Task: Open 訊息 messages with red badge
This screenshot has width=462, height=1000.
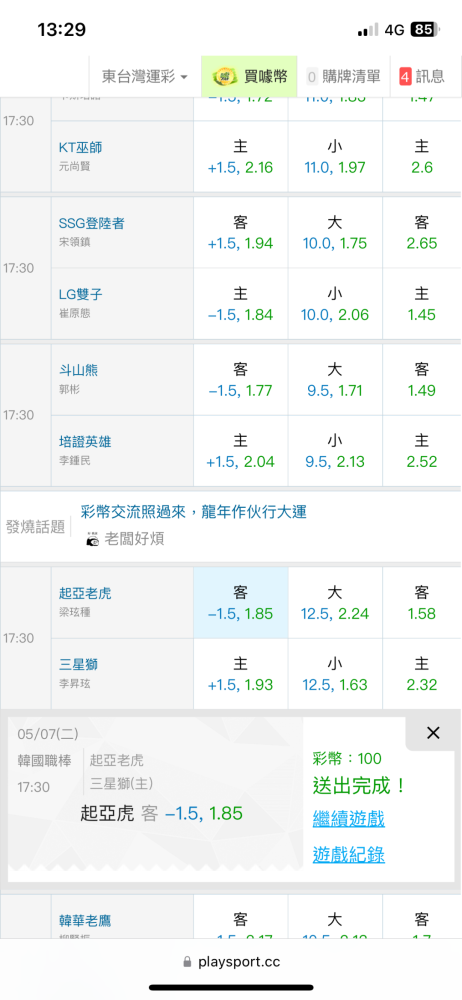Action: (x=422, y=77)
